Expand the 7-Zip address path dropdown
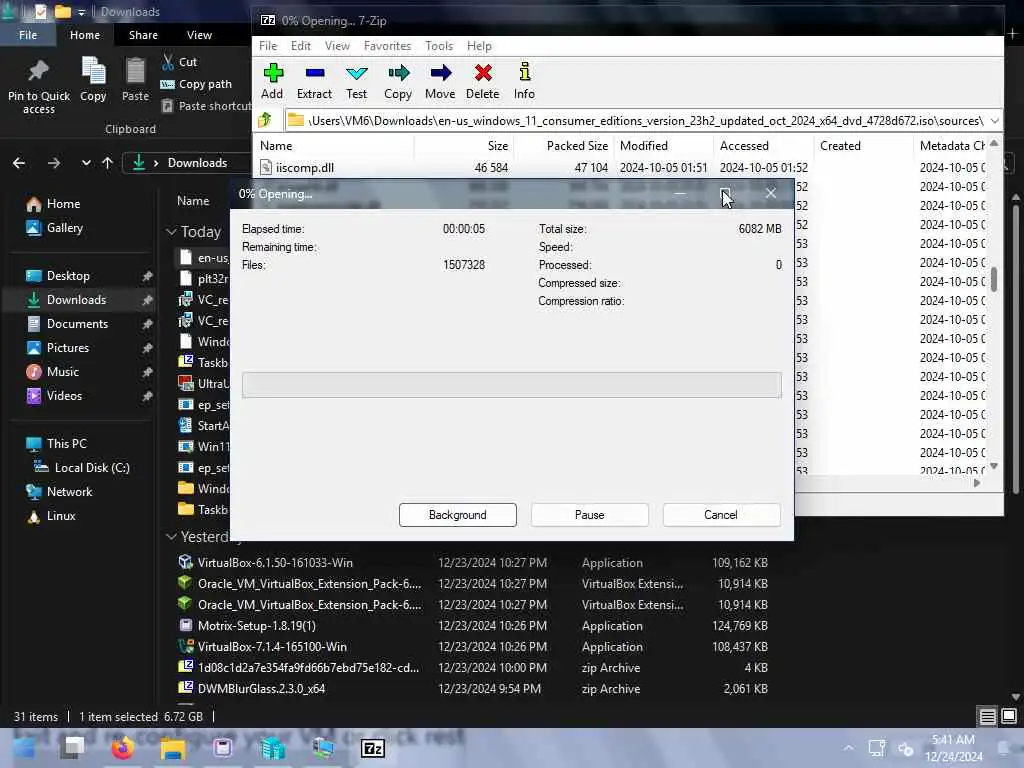Viewport: 1024px width, 768px height. [x=994, y=121]
